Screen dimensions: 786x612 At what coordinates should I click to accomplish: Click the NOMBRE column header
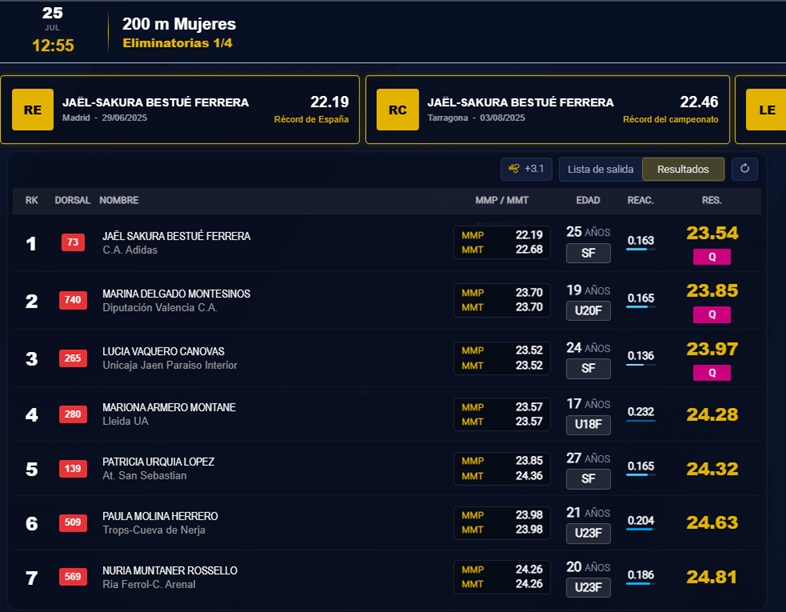pyautogui.click(x=119, y=200)
